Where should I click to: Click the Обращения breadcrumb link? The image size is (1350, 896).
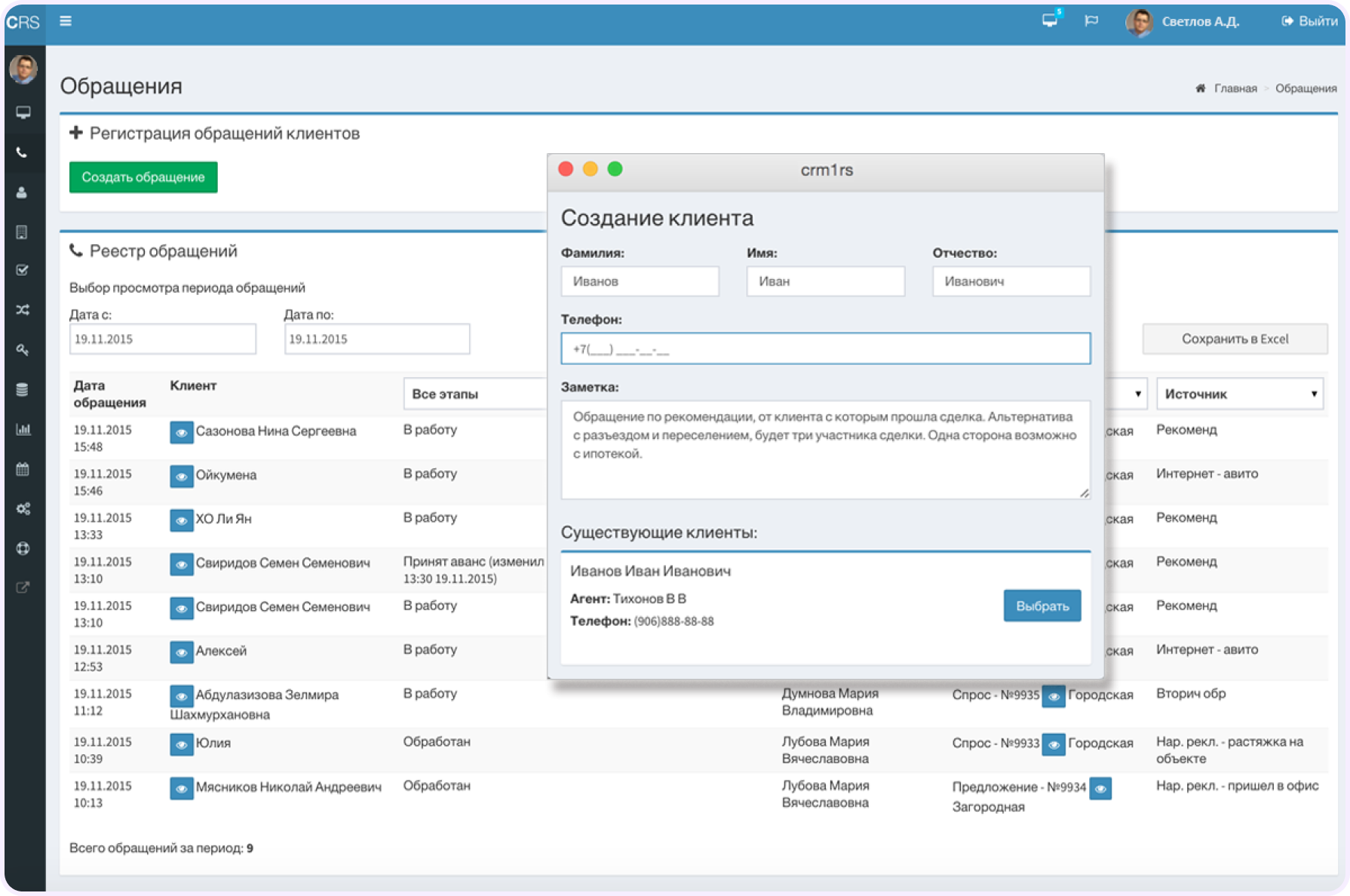tap(1306, 88)
